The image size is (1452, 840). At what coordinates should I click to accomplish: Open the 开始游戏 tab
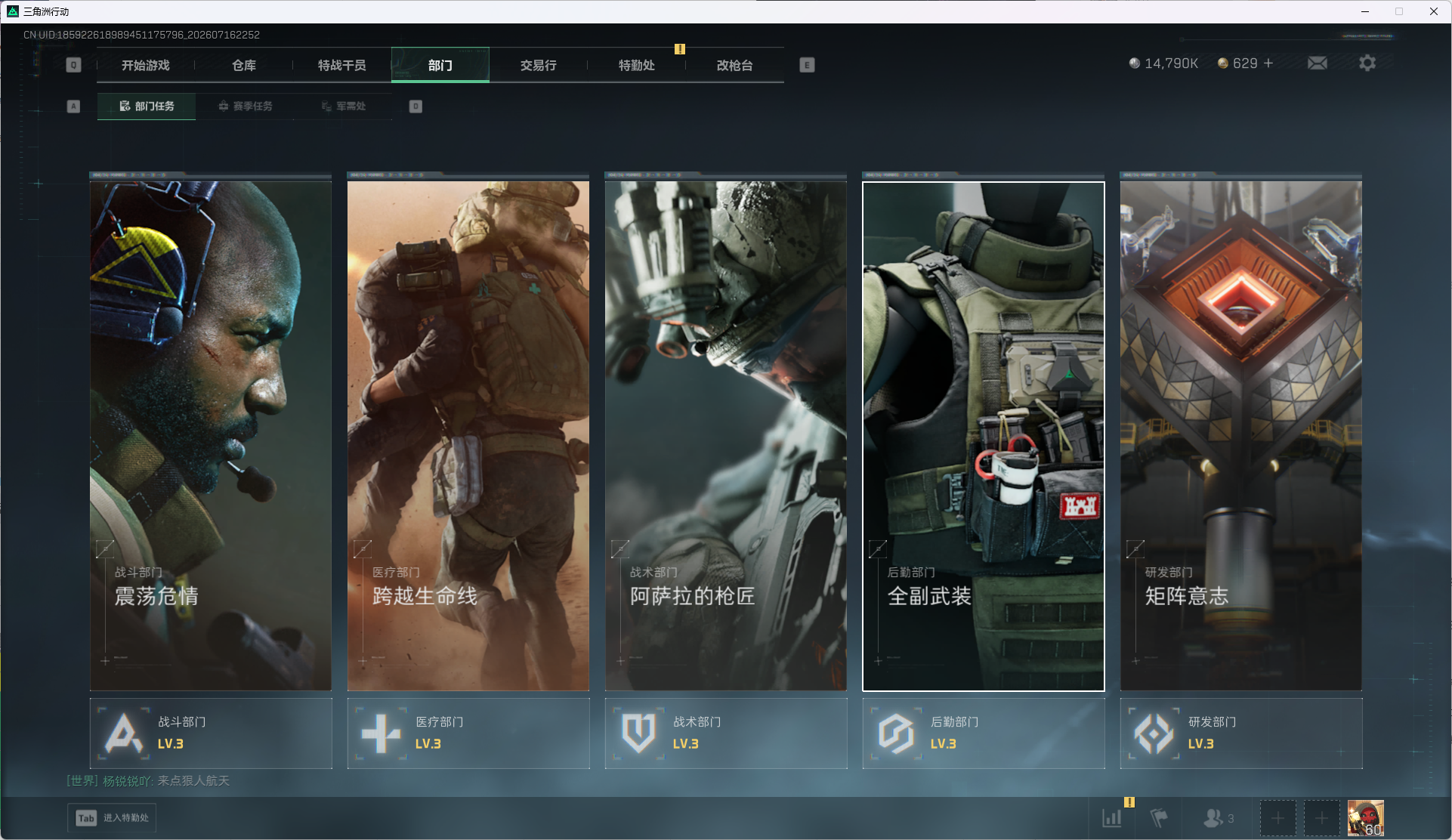coord(146,65)
